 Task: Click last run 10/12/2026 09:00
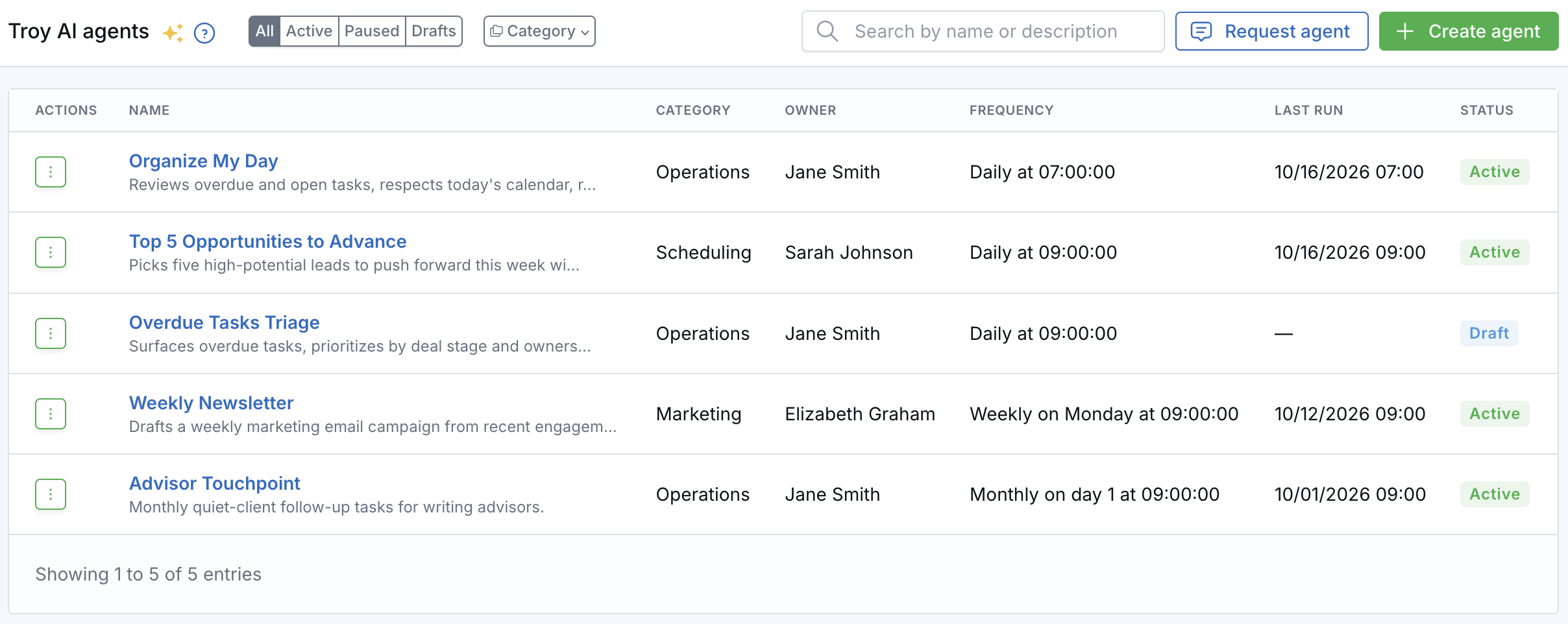[x=1350, y=414]
